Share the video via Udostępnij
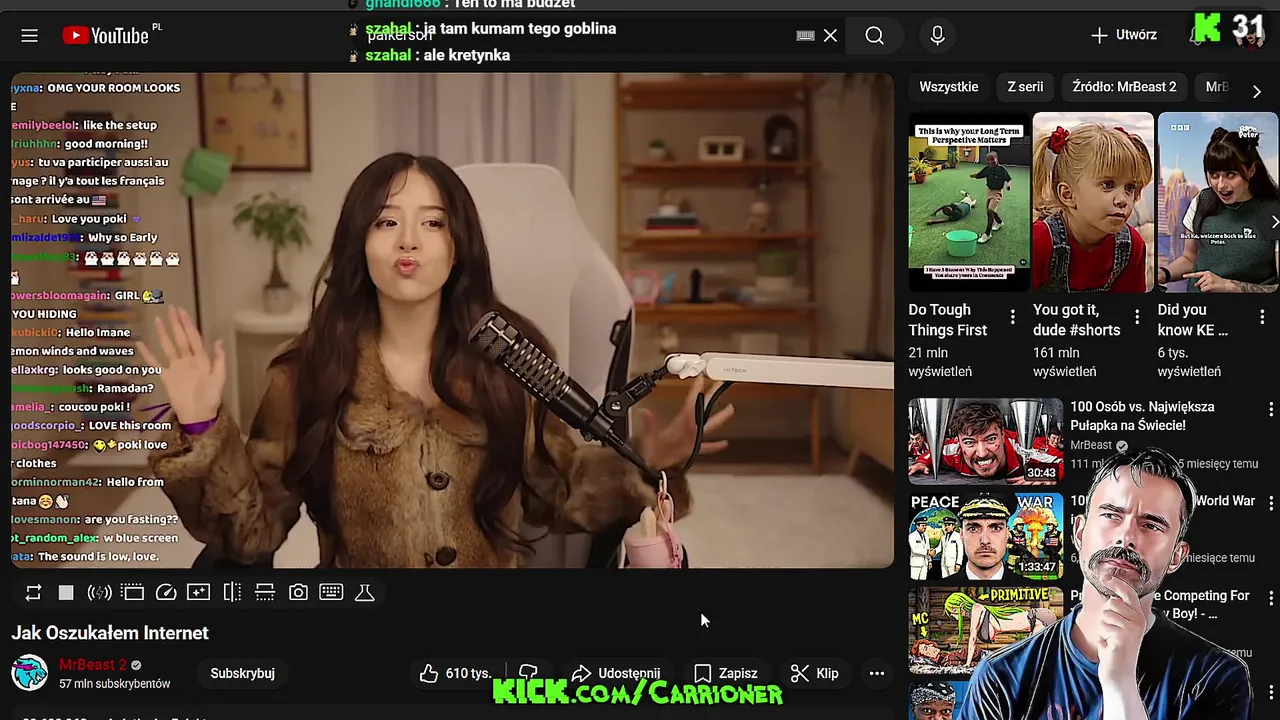This screenshot has height=720, width=1280. coord(615,673)
